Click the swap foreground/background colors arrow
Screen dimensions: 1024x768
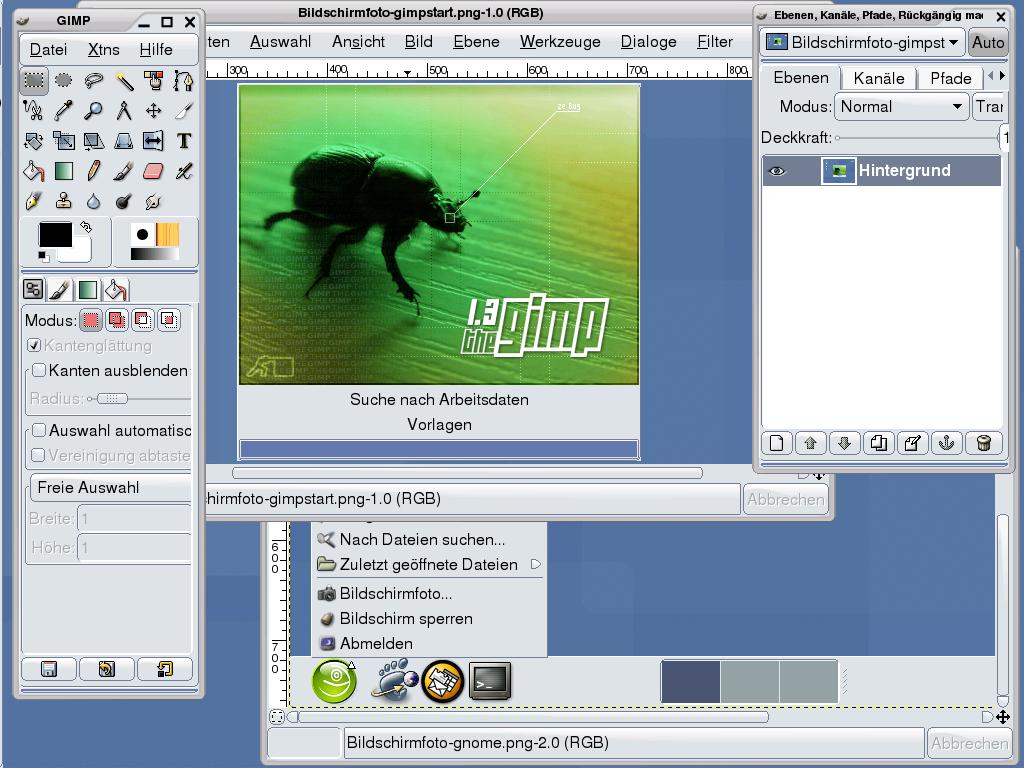click(x=86, y=227)
